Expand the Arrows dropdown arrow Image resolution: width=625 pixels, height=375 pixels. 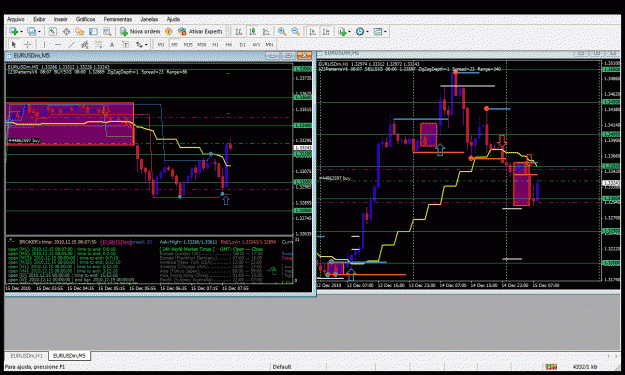146,45
